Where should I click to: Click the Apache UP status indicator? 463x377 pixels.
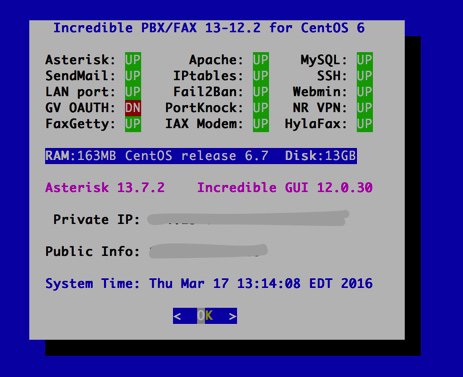(261, 60)
